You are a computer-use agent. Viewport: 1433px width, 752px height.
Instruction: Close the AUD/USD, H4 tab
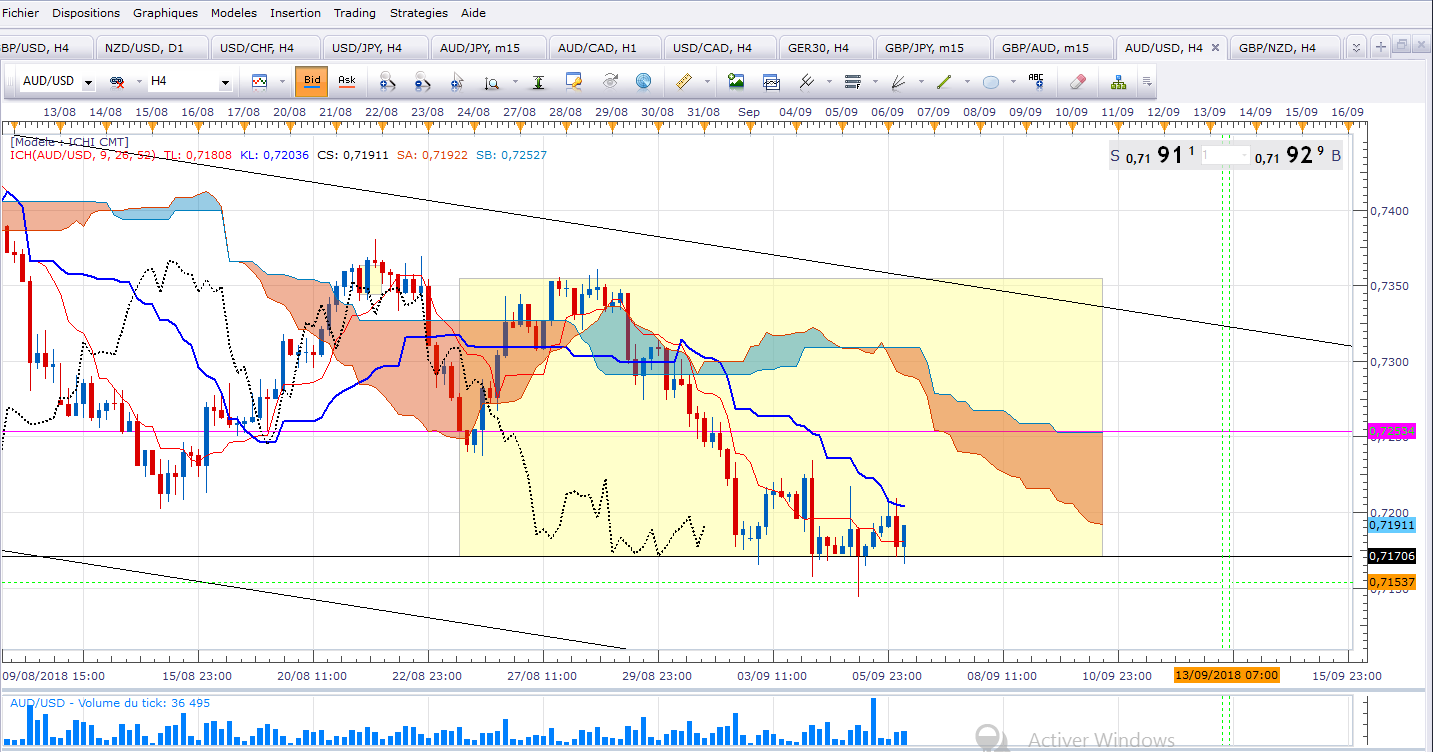click(1215, 47)
